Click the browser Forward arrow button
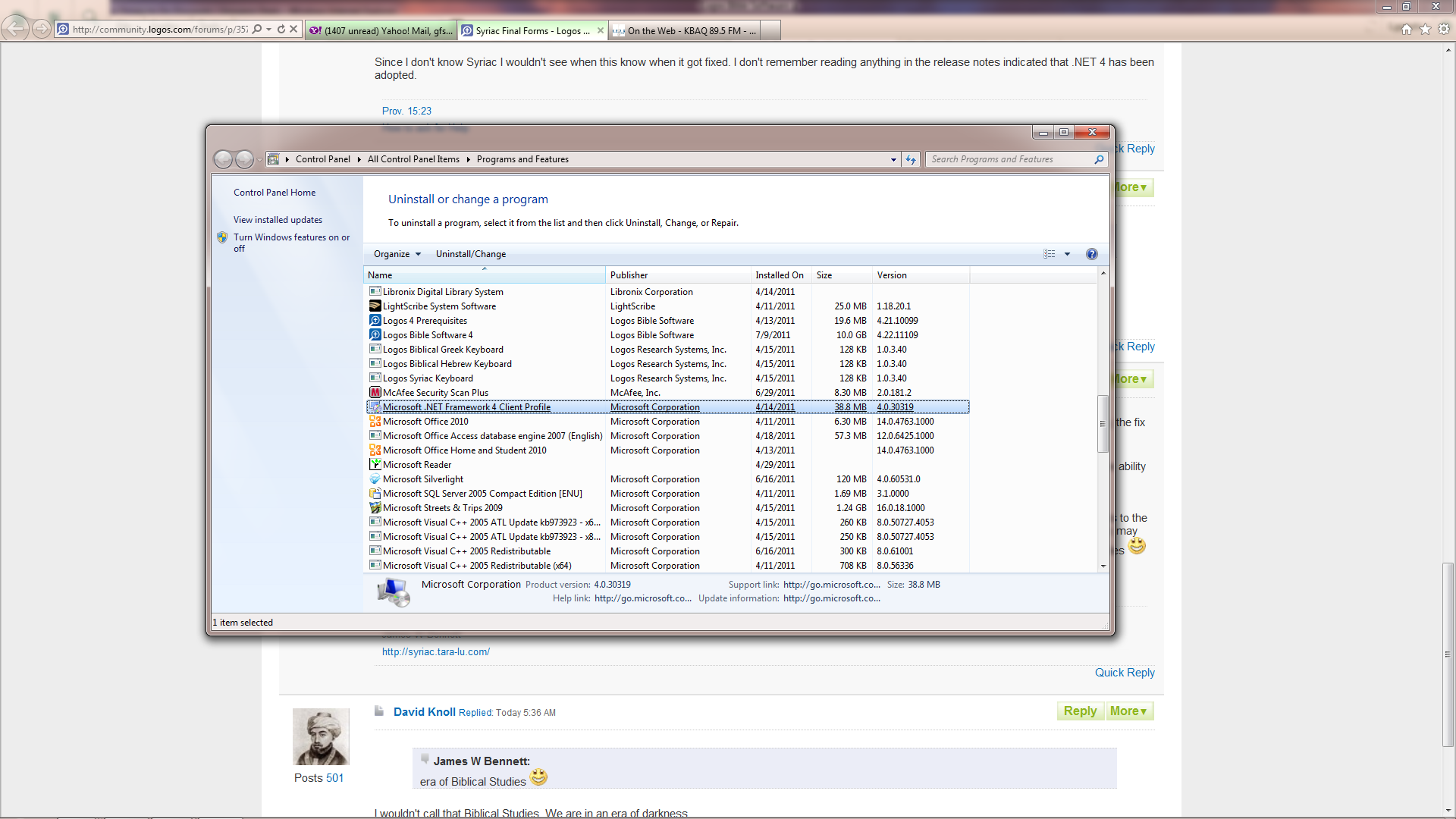The height and width of the screenshot is (819, 1456). click(x=42, y=30)
